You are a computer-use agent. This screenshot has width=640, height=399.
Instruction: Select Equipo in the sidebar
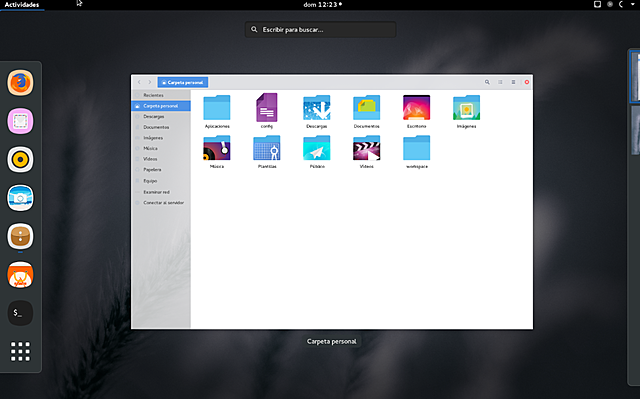pos(161,181)
